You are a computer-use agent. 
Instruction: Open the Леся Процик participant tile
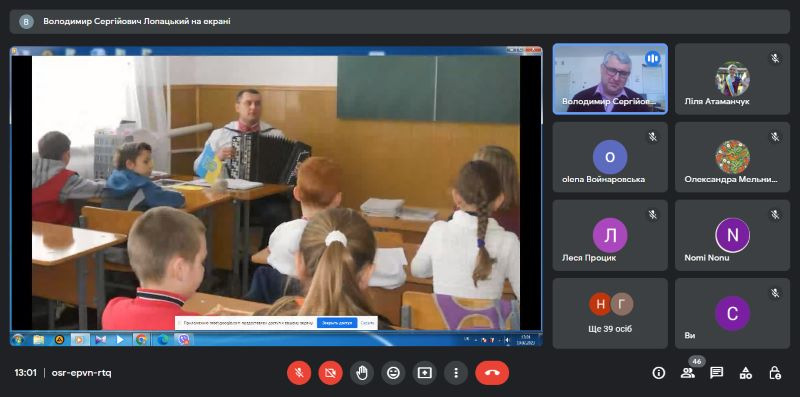pyautogui.click(x=610, y=235)
